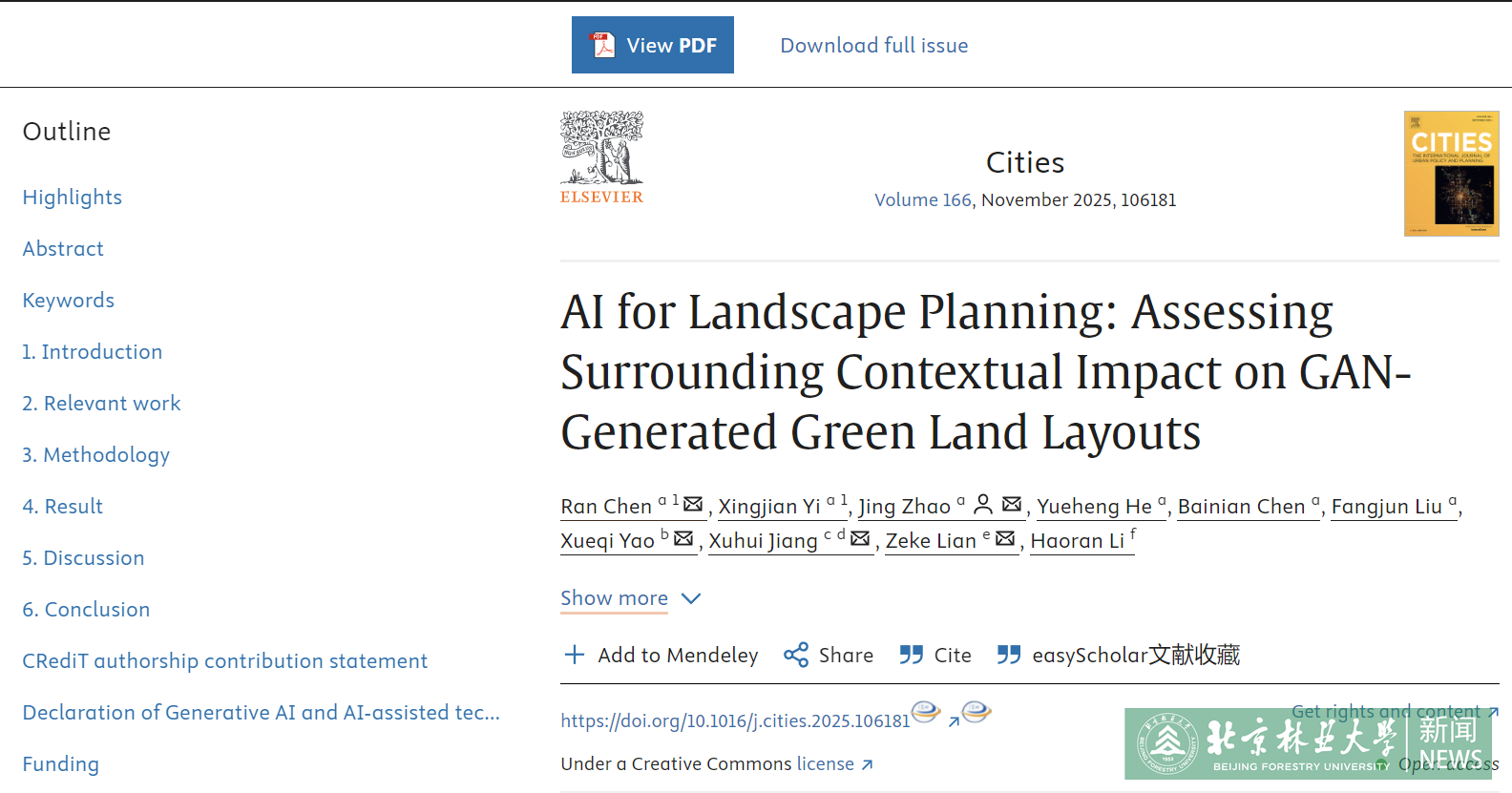1512x793 pixels.
Task: Open author Haoran Li's details
Action: tap(1078, 541)
